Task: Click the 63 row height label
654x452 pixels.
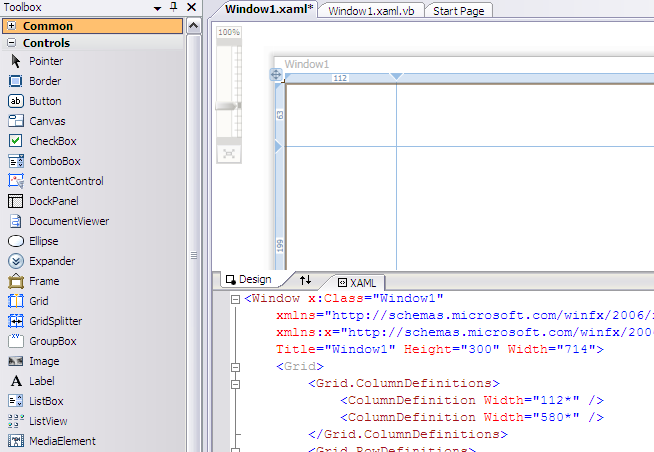Action: pos(280,115)
